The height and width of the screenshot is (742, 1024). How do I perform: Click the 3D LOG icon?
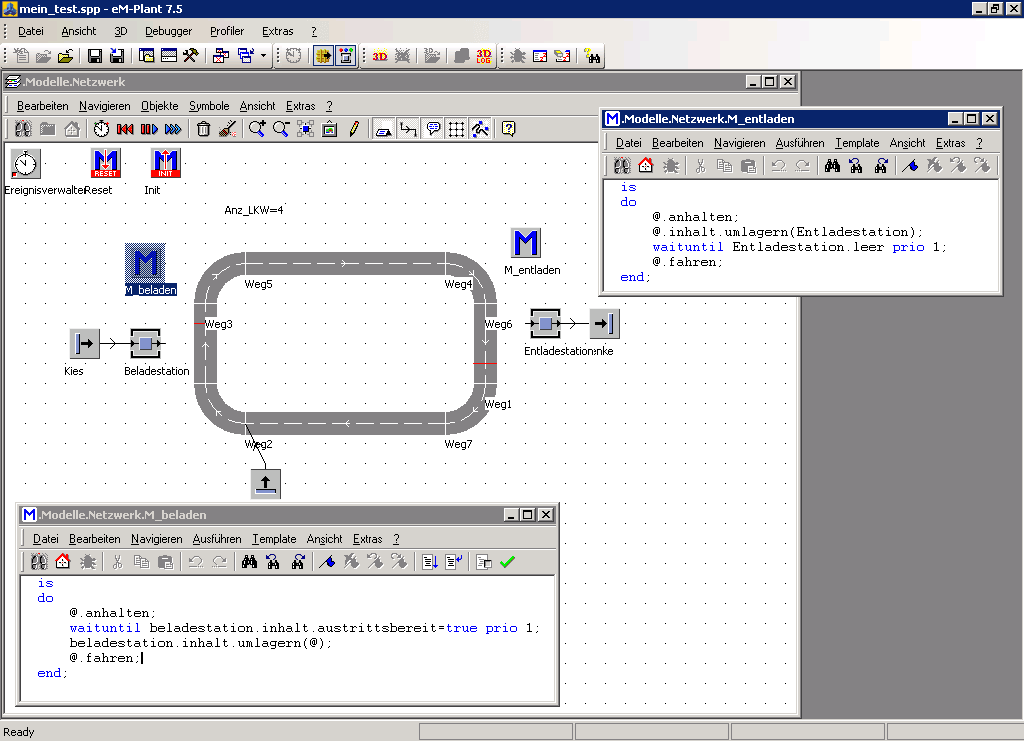point(484,56)
